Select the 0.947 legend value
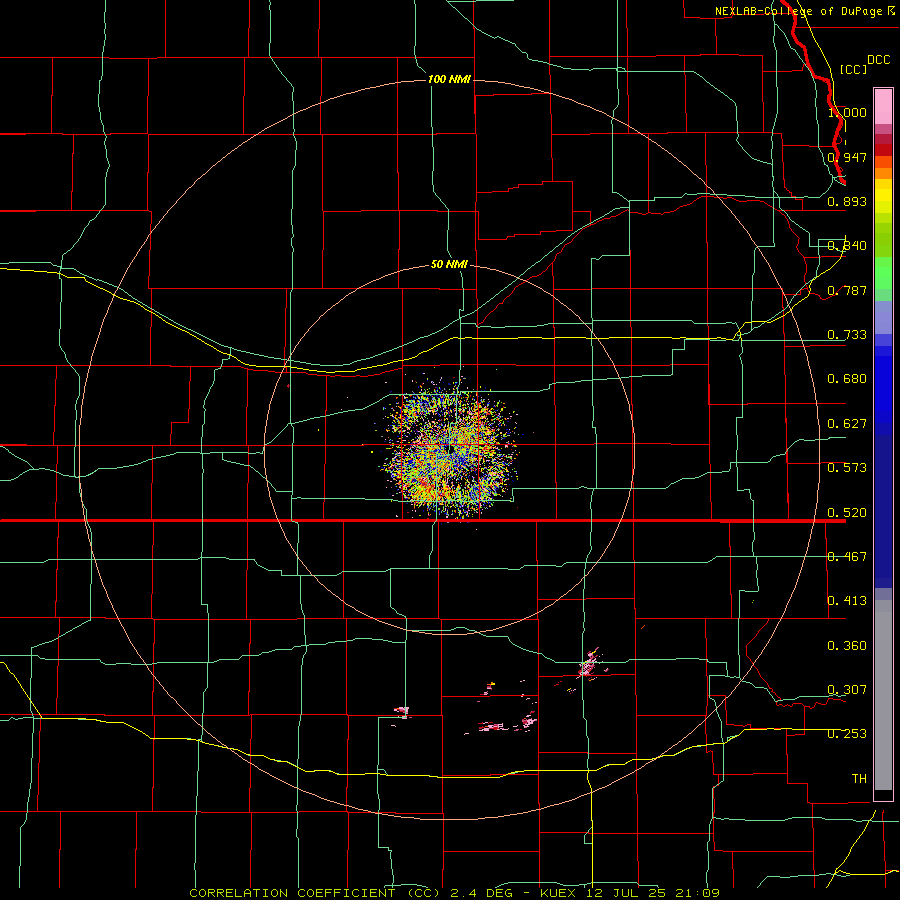This screenshot has height=900, width=900. coord(847,157)
